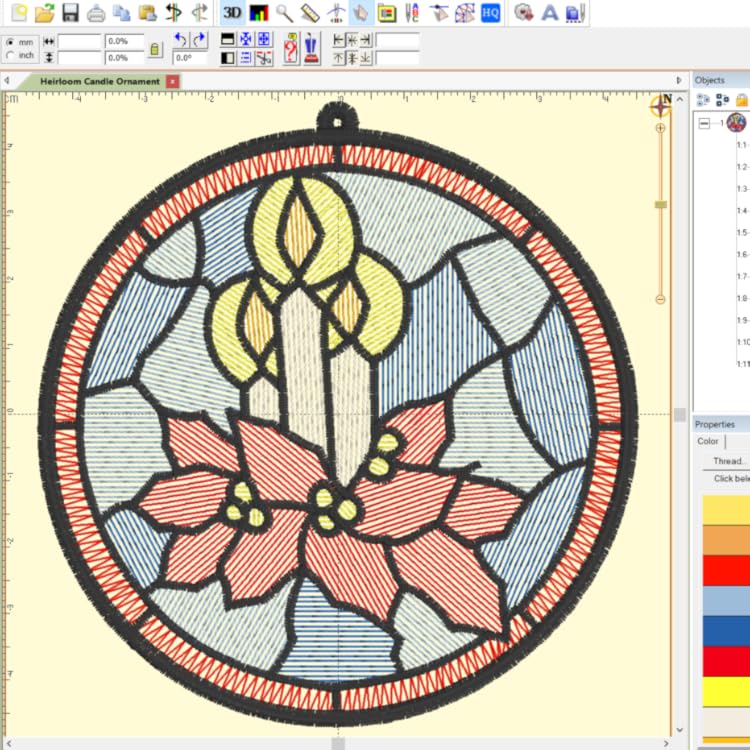750x750 pixels.
Task: Collapse design 1 tree node in Objects
Action: pos(704,123)
